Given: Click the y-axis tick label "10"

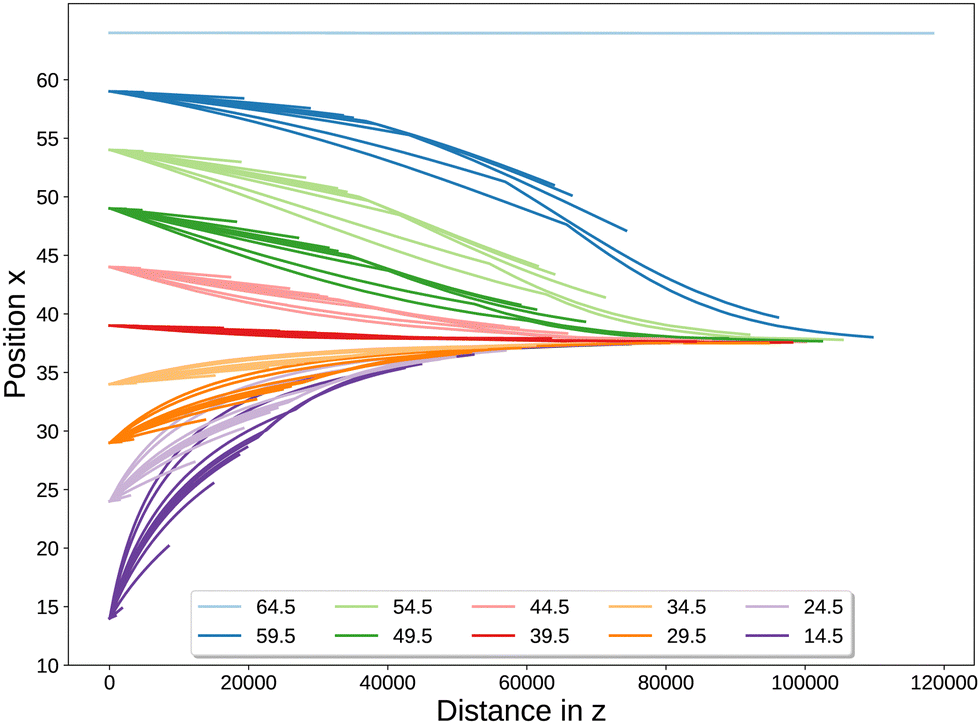Looking at the screenshot, I should (x=48, y=666).
